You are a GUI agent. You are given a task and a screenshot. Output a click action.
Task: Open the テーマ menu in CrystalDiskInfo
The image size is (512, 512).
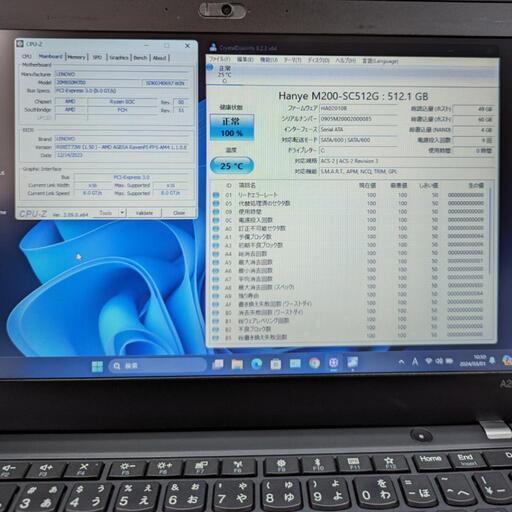pyautogui.click(x=292, y=60)
